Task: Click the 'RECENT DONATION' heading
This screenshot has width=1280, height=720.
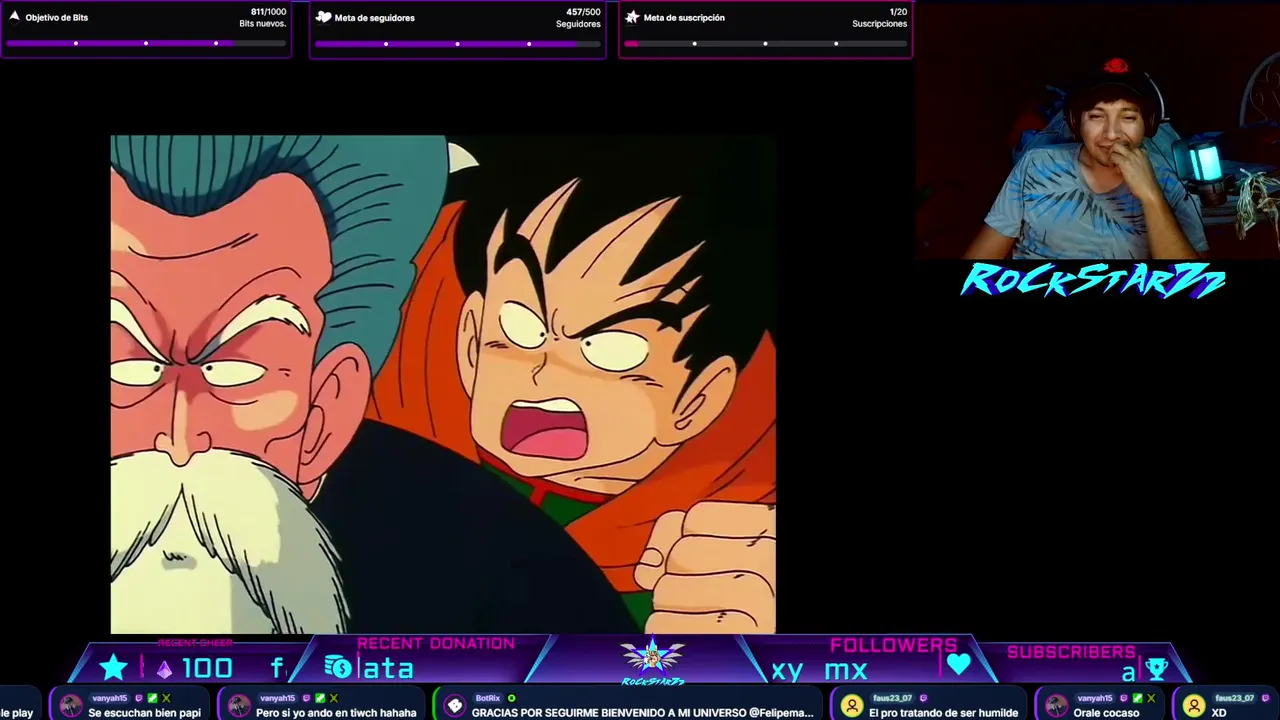Action: click(x=436, y=644)
